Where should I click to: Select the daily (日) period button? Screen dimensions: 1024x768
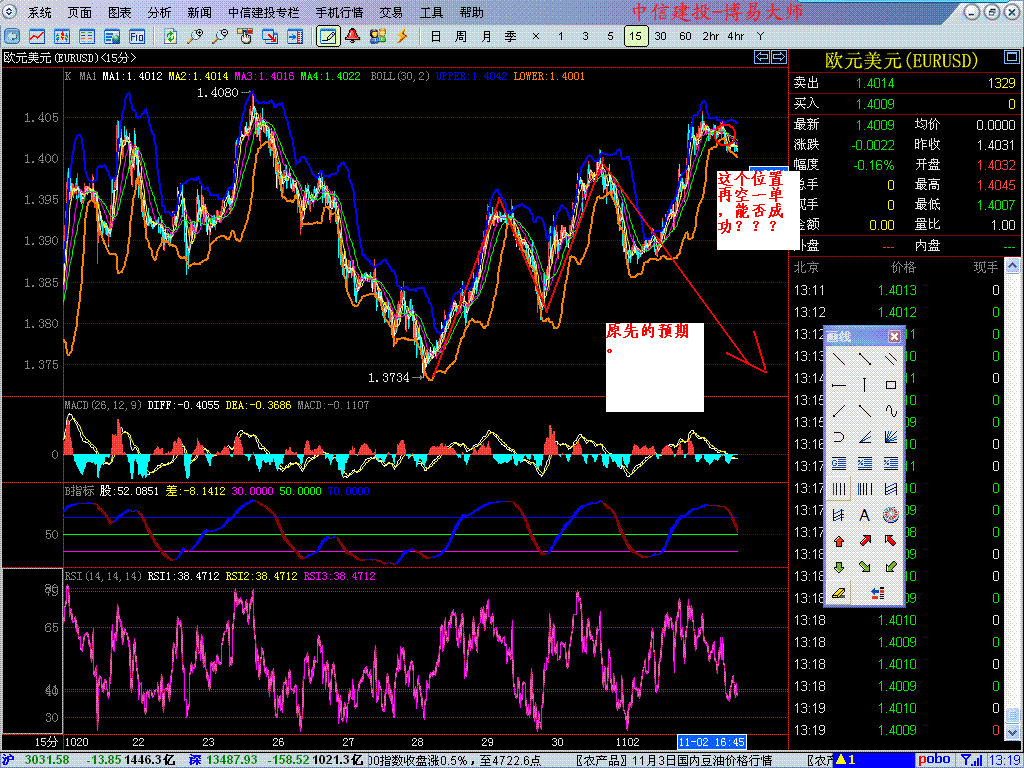pos(435,36)
